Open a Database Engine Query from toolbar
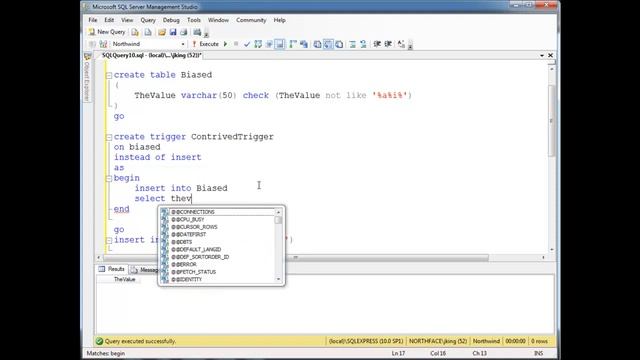The image size is (640, 360). [135, 32]
